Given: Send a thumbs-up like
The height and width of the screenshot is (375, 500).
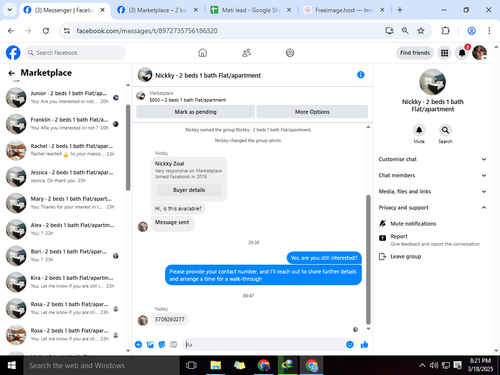Looking at the screenshot, I should (x=364, y=344).
